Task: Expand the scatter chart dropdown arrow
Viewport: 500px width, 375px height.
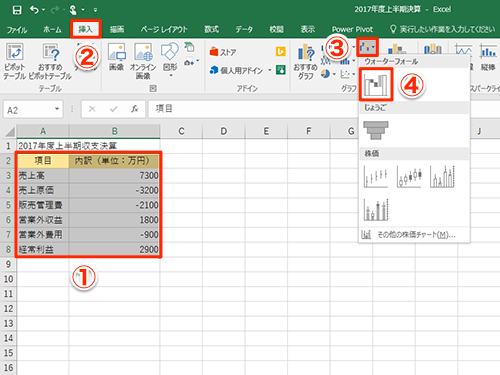Action: click(354, 74)
